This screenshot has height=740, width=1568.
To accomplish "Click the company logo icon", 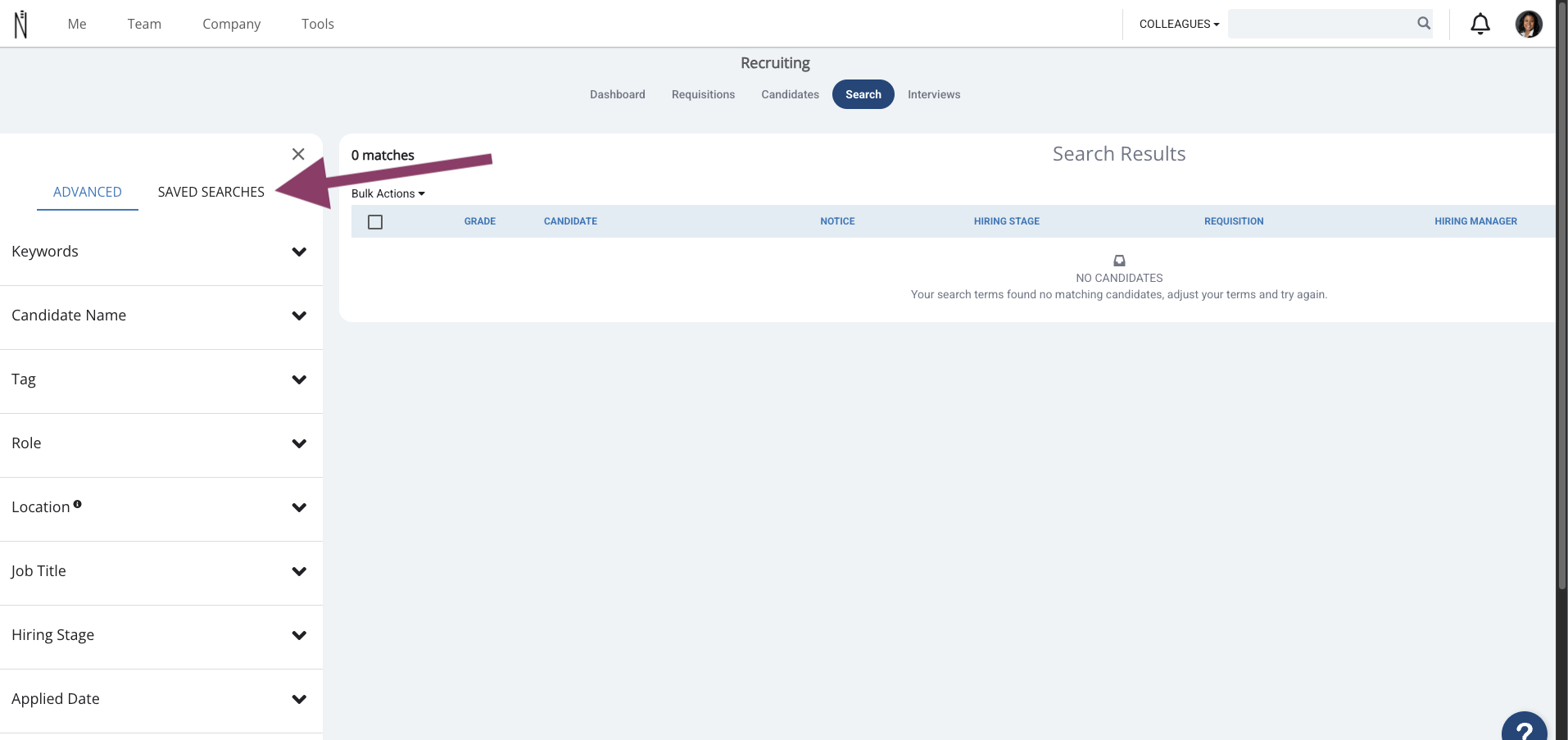I will 21,24.
